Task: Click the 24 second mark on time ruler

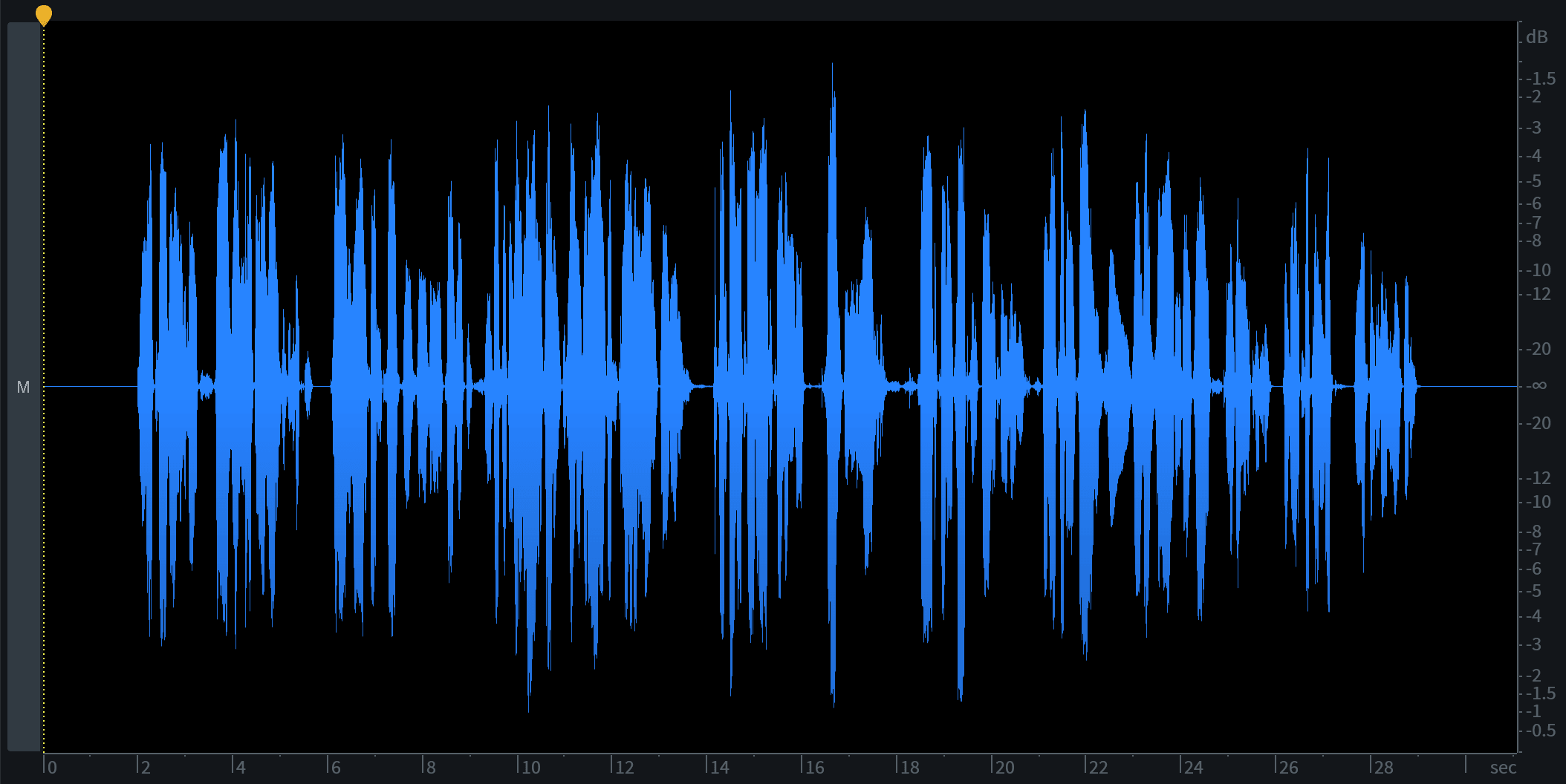Action: tap(1194, 767)
